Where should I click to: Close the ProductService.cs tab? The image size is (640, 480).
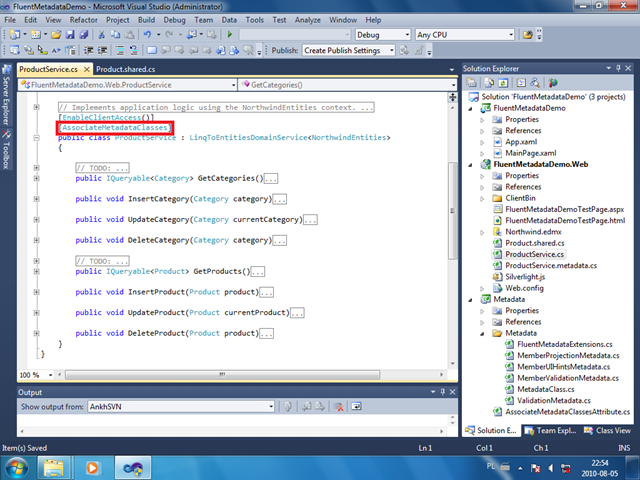click(x=87, y=69)
